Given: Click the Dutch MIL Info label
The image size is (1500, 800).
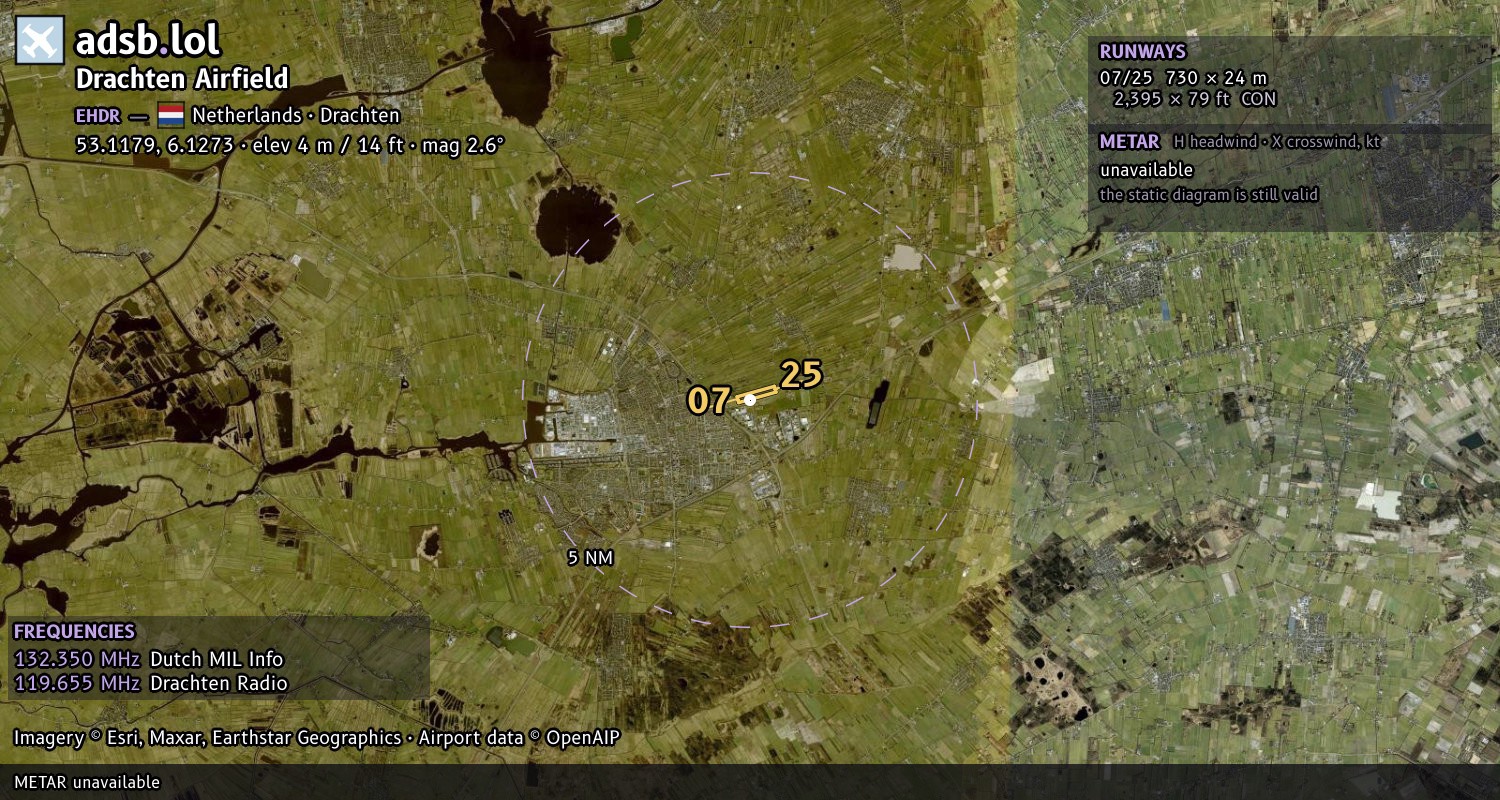Looking at the screenshot, I should click(217, 659).
